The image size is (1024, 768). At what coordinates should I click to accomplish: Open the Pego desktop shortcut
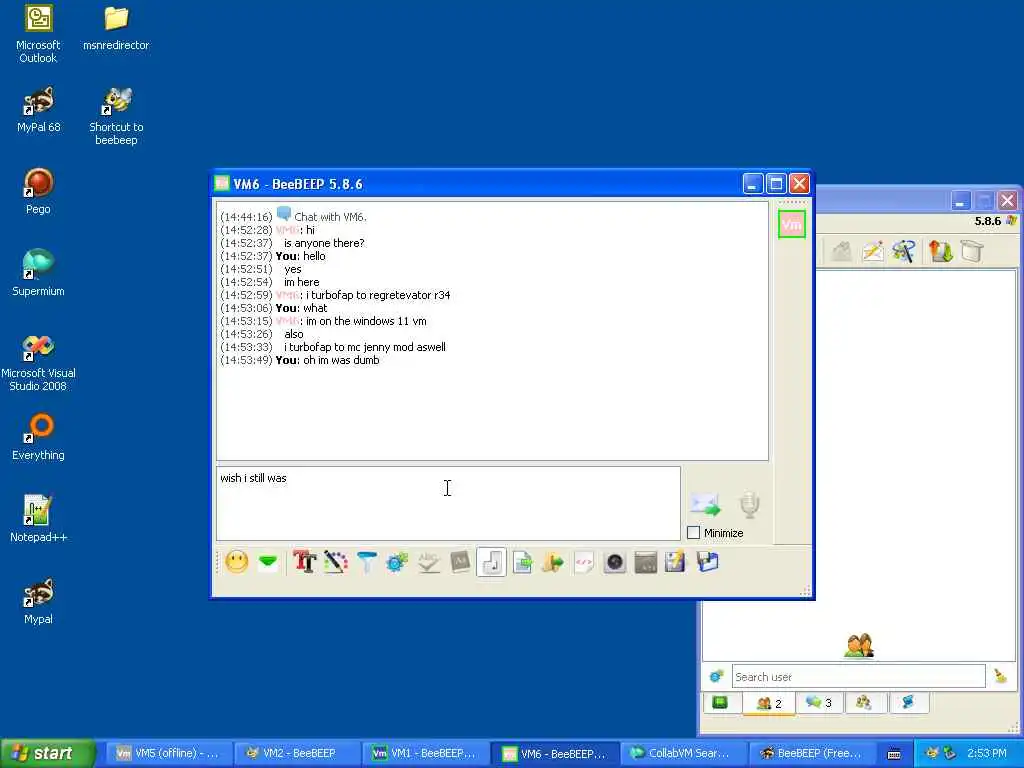pos(38,191)
